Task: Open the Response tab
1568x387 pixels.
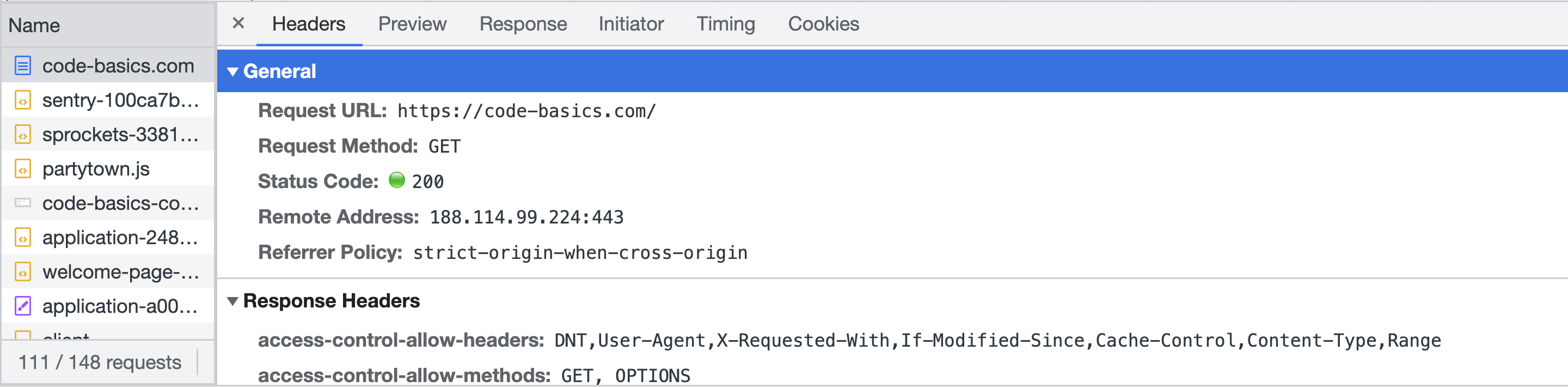Action: pyautogui.click(x=523, y=24)
